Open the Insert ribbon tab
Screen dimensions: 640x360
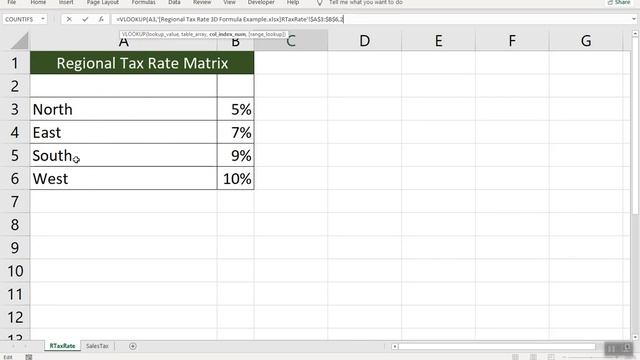(x=66, y=2)
